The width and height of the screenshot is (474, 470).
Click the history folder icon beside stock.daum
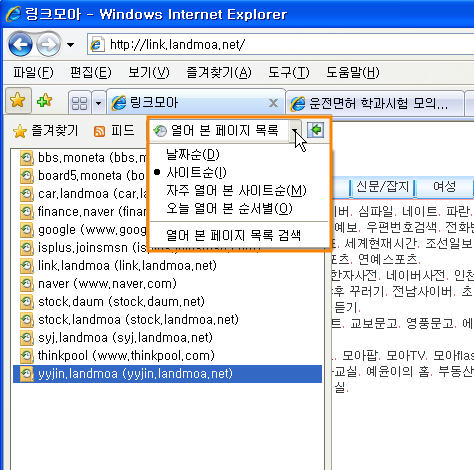[26, 302]
